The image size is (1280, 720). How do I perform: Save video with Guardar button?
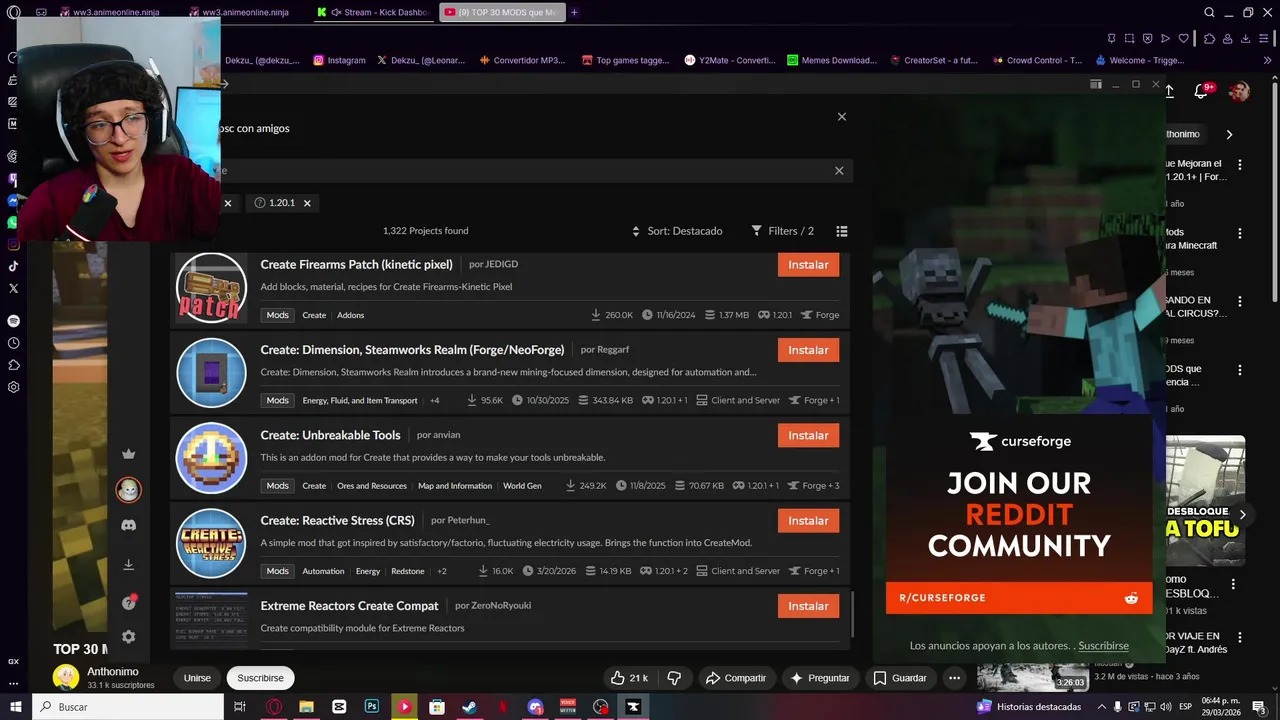click(900, 678)
